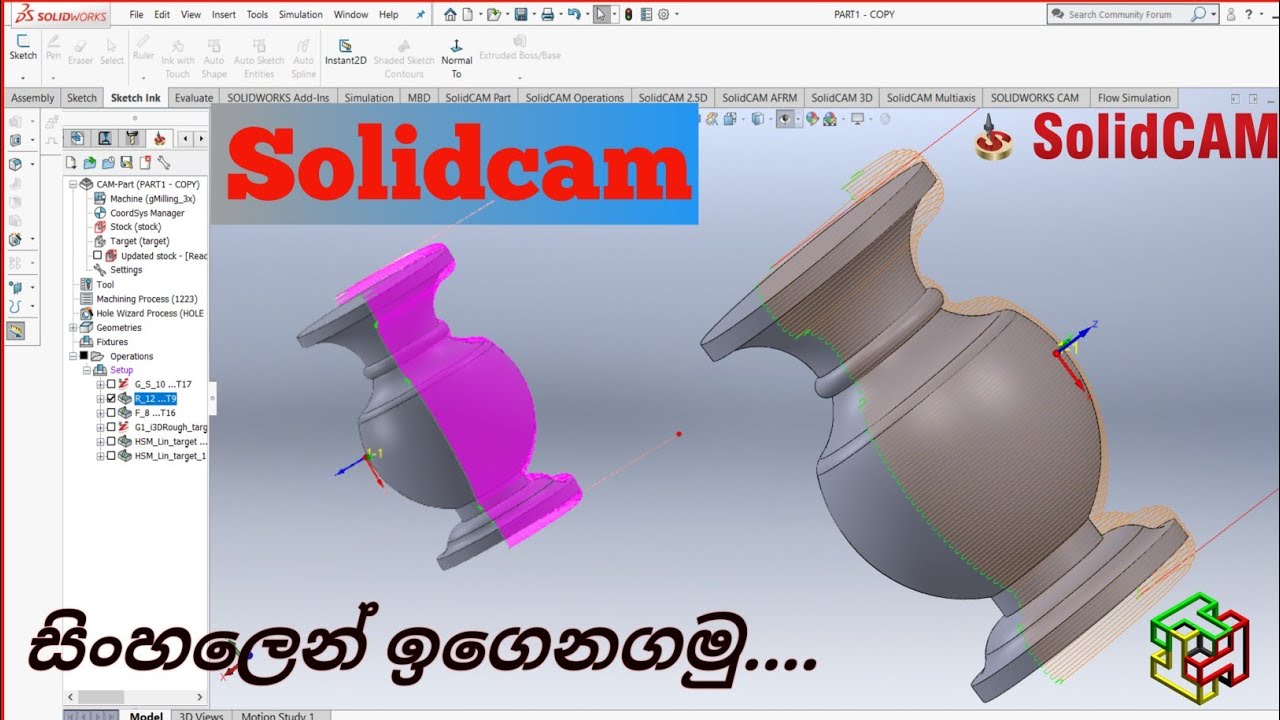This screenshot has height=720, width=1280.
Task: Select the Stock (stock) tree item
Action: pyautogui.click(x=127, y=227)
